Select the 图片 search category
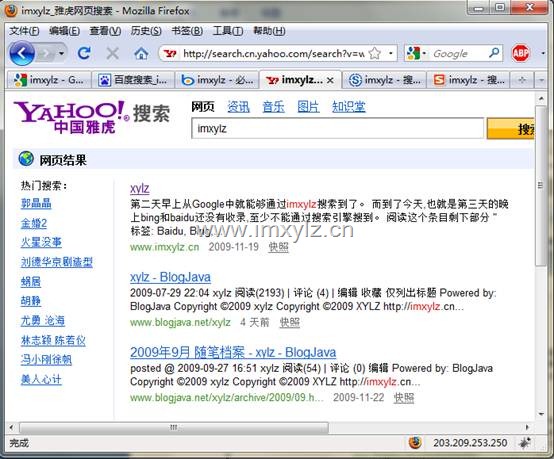This screenshot has height=459, width=554. pos(308,106)
